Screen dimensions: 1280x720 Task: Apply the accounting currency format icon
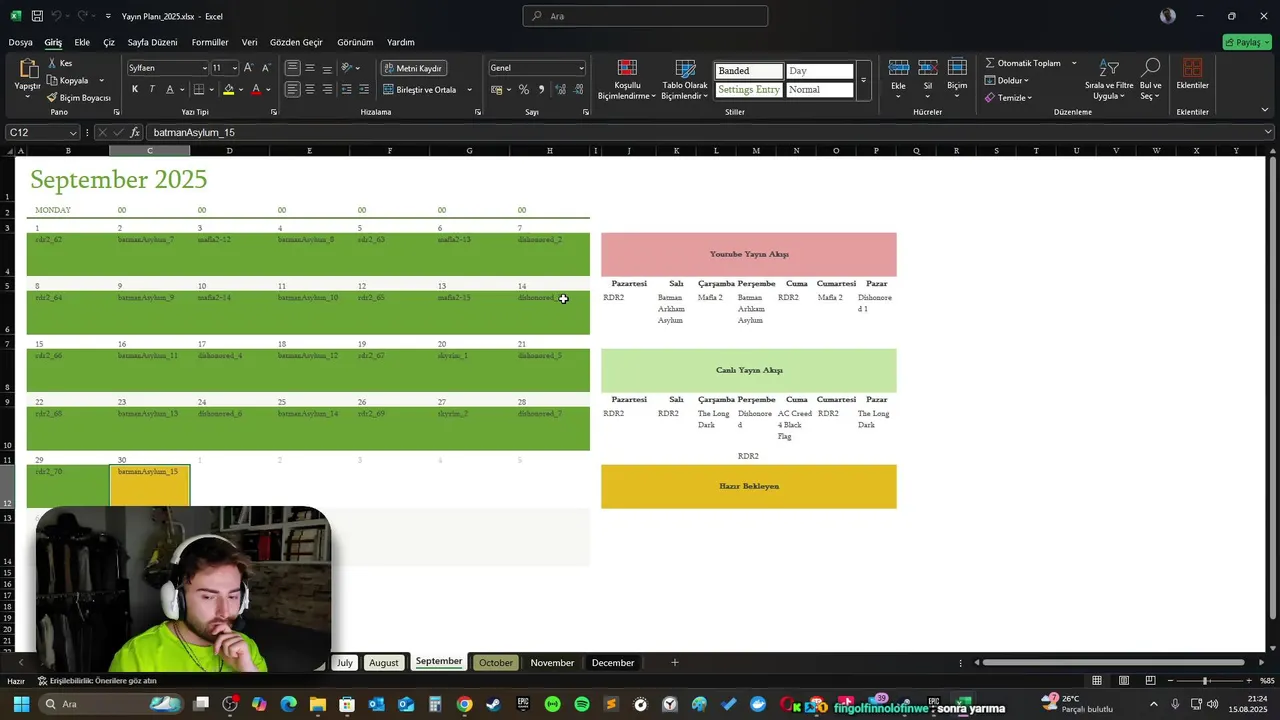(497, 89)
